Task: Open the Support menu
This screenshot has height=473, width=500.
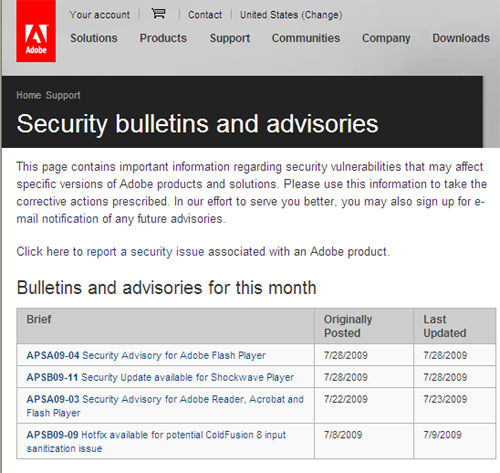Action: click(x=230, y=38)
